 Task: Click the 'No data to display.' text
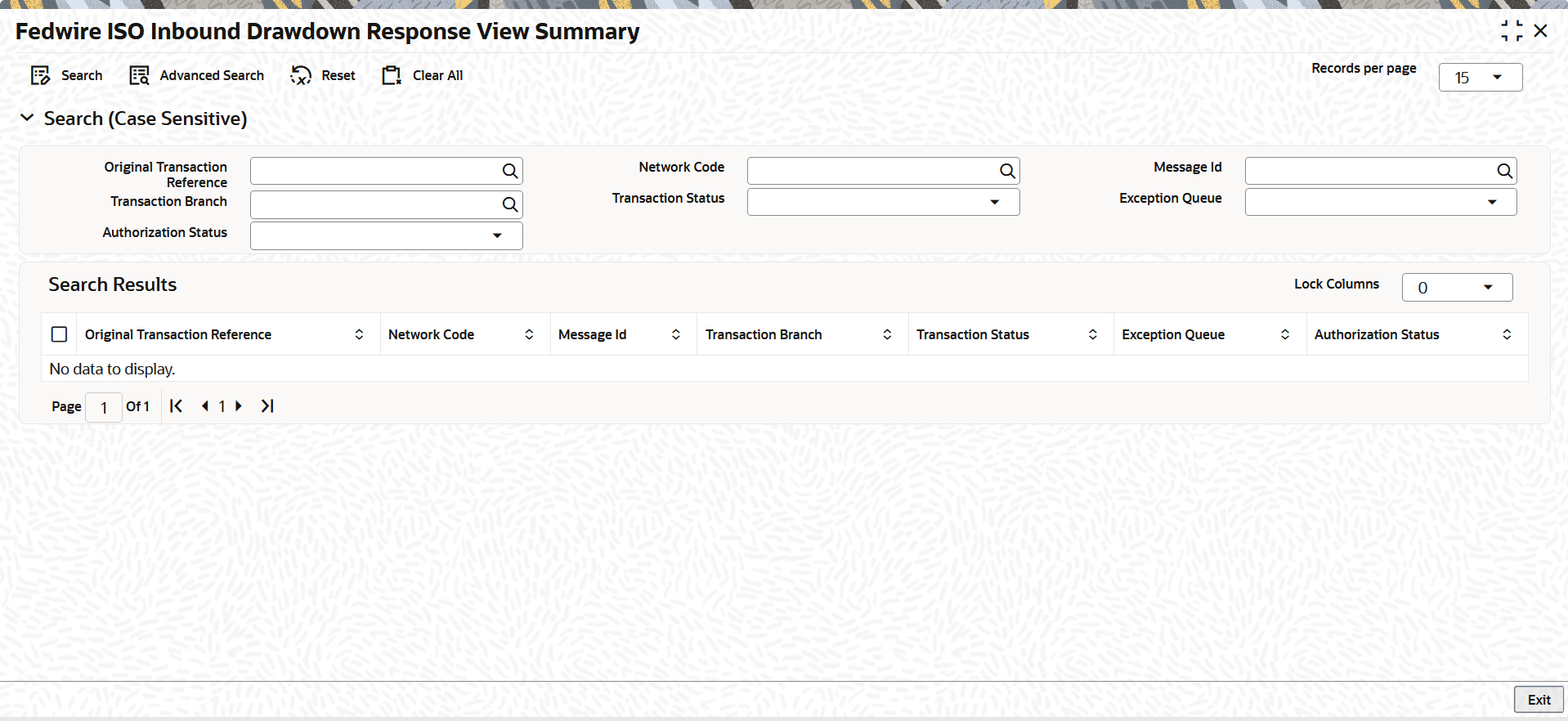pos(112,369)
